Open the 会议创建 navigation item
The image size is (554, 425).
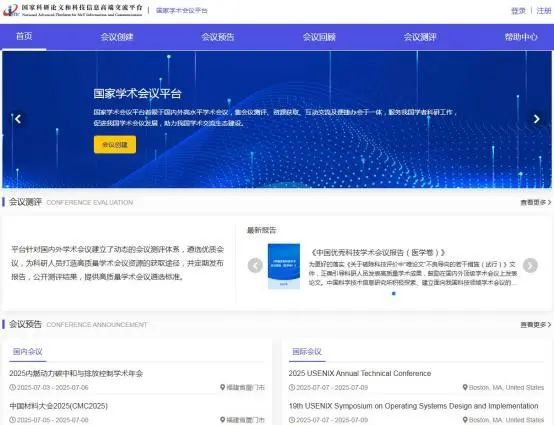[x=117, y=37]
